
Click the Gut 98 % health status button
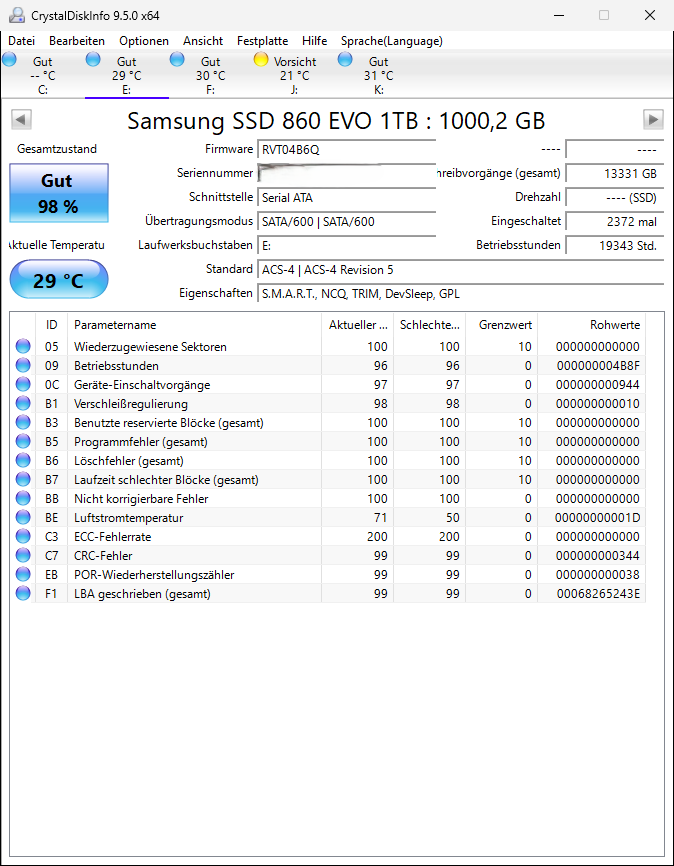59,193
